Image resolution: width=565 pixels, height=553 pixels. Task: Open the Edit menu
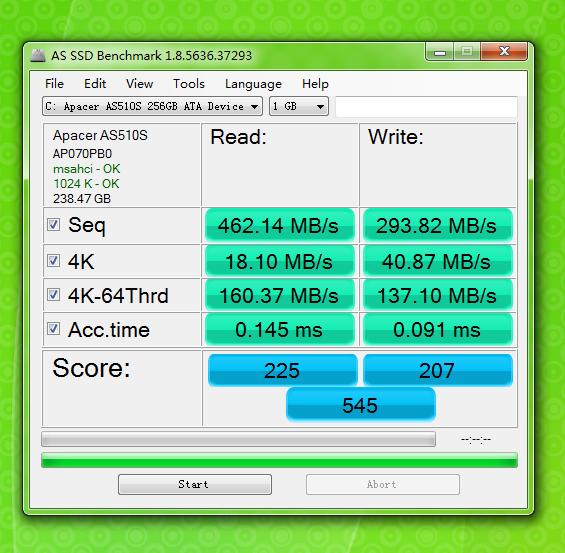pyautogui.click(x=95, y=84)
